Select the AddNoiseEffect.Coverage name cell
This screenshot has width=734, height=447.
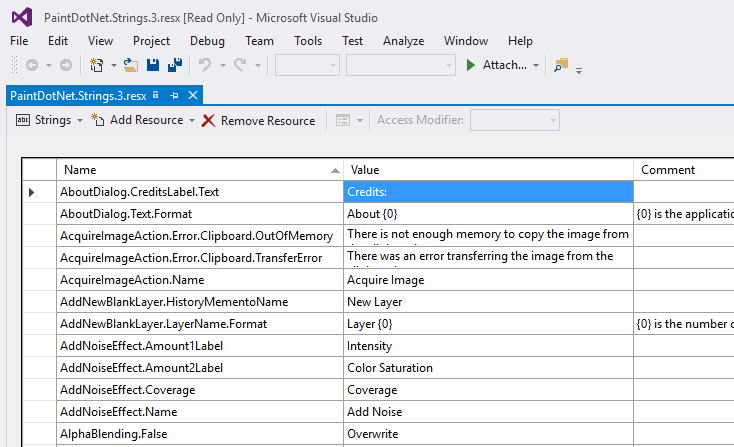pyautogui.click(x=200, y=390)
